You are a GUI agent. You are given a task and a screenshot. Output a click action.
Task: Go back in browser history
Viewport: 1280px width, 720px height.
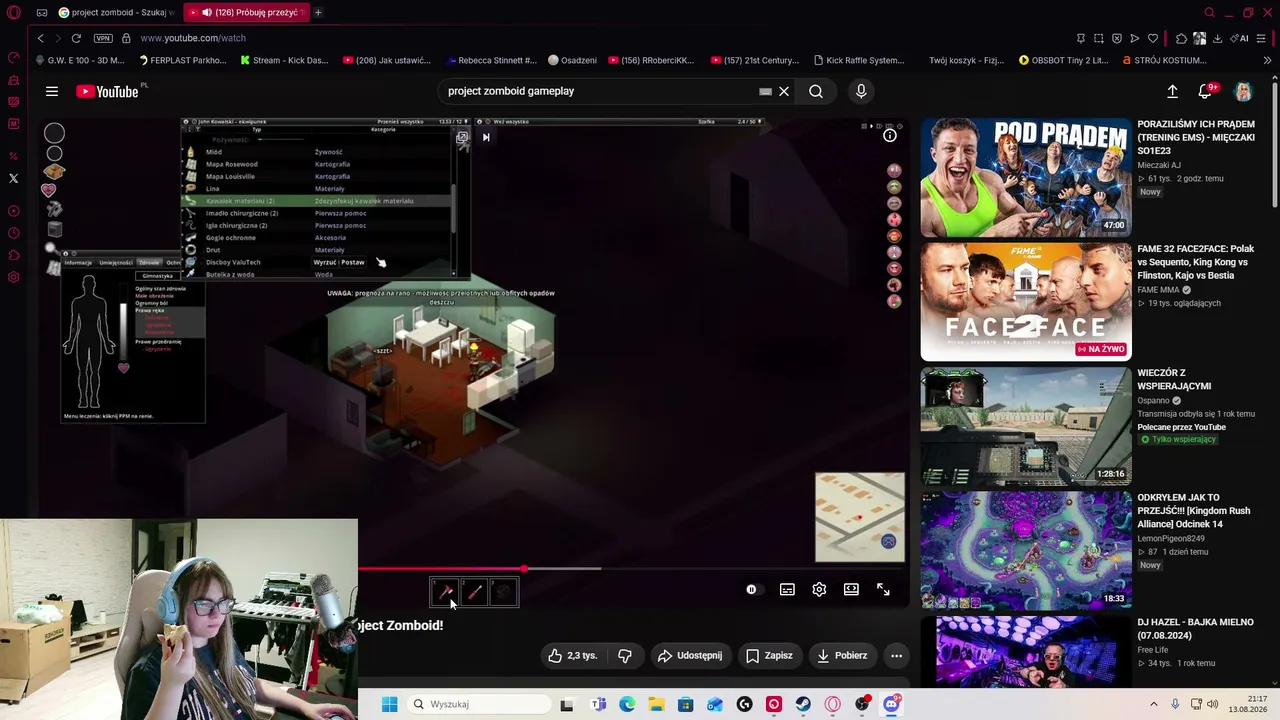tap(40, 38)
